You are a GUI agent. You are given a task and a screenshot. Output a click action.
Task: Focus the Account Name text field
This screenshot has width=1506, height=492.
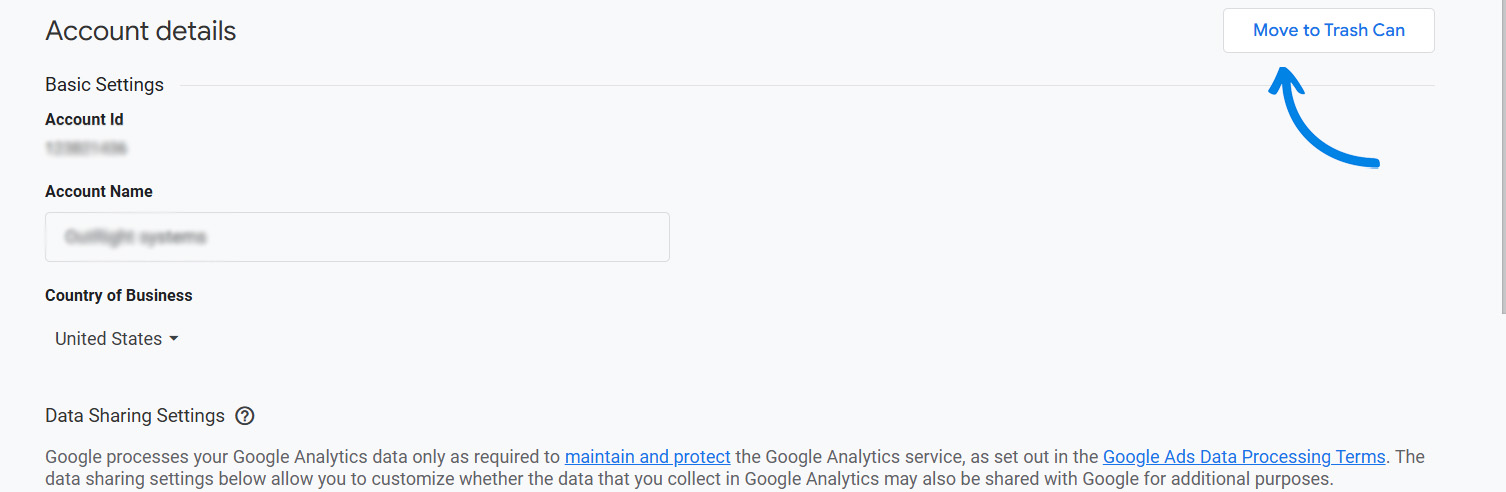click(357, 237)
